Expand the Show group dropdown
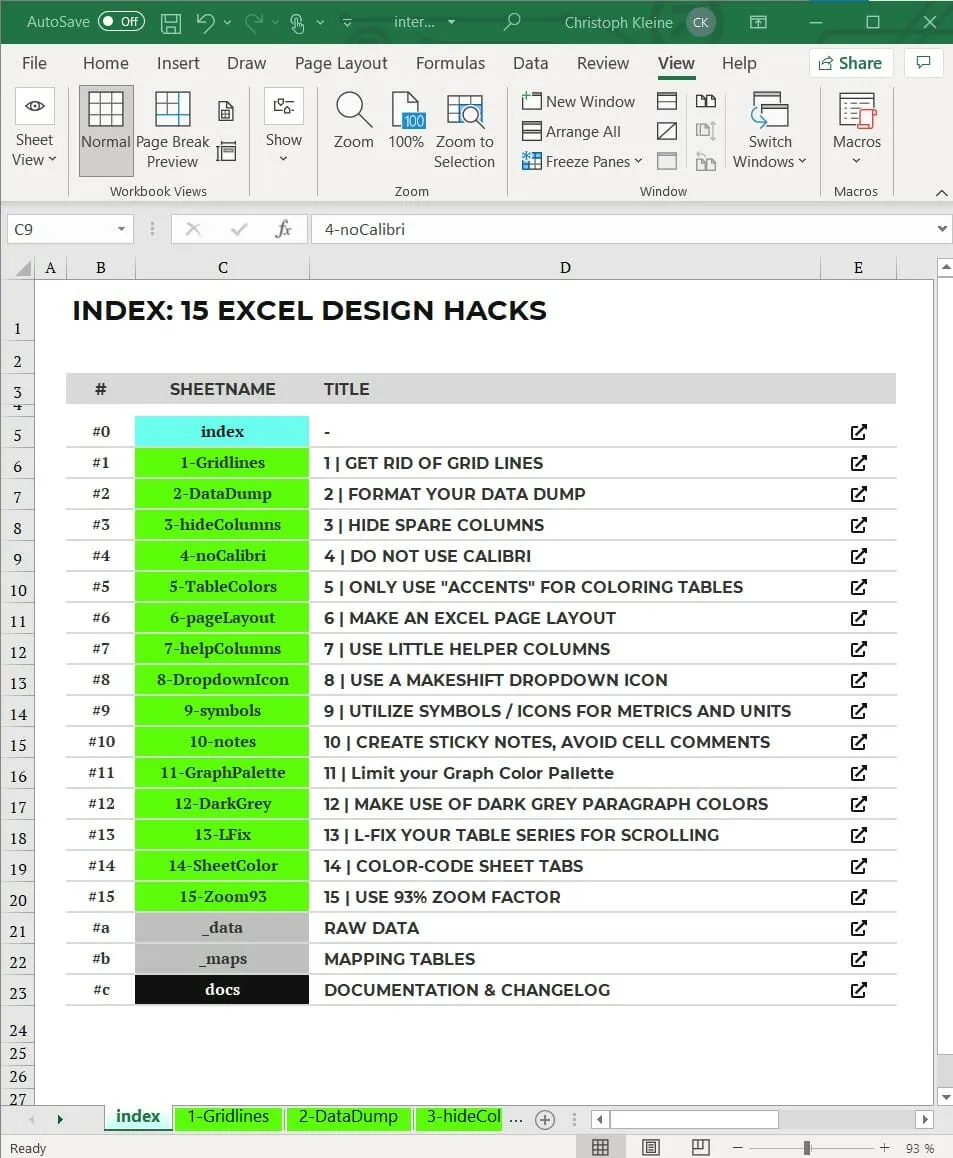 click(284, 140)
